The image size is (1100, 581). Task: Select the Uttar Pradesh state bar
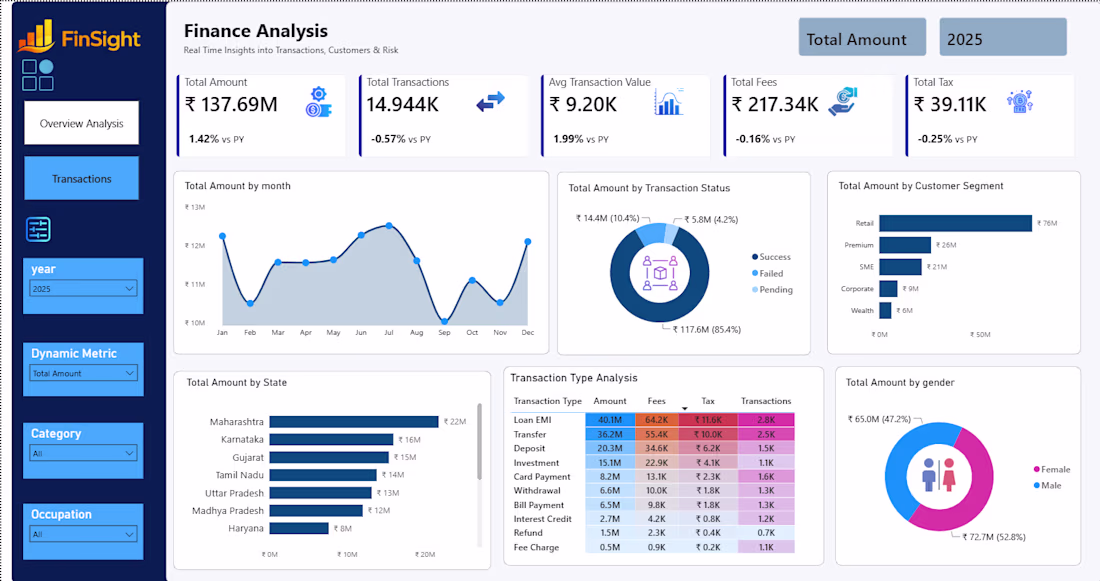321,493
